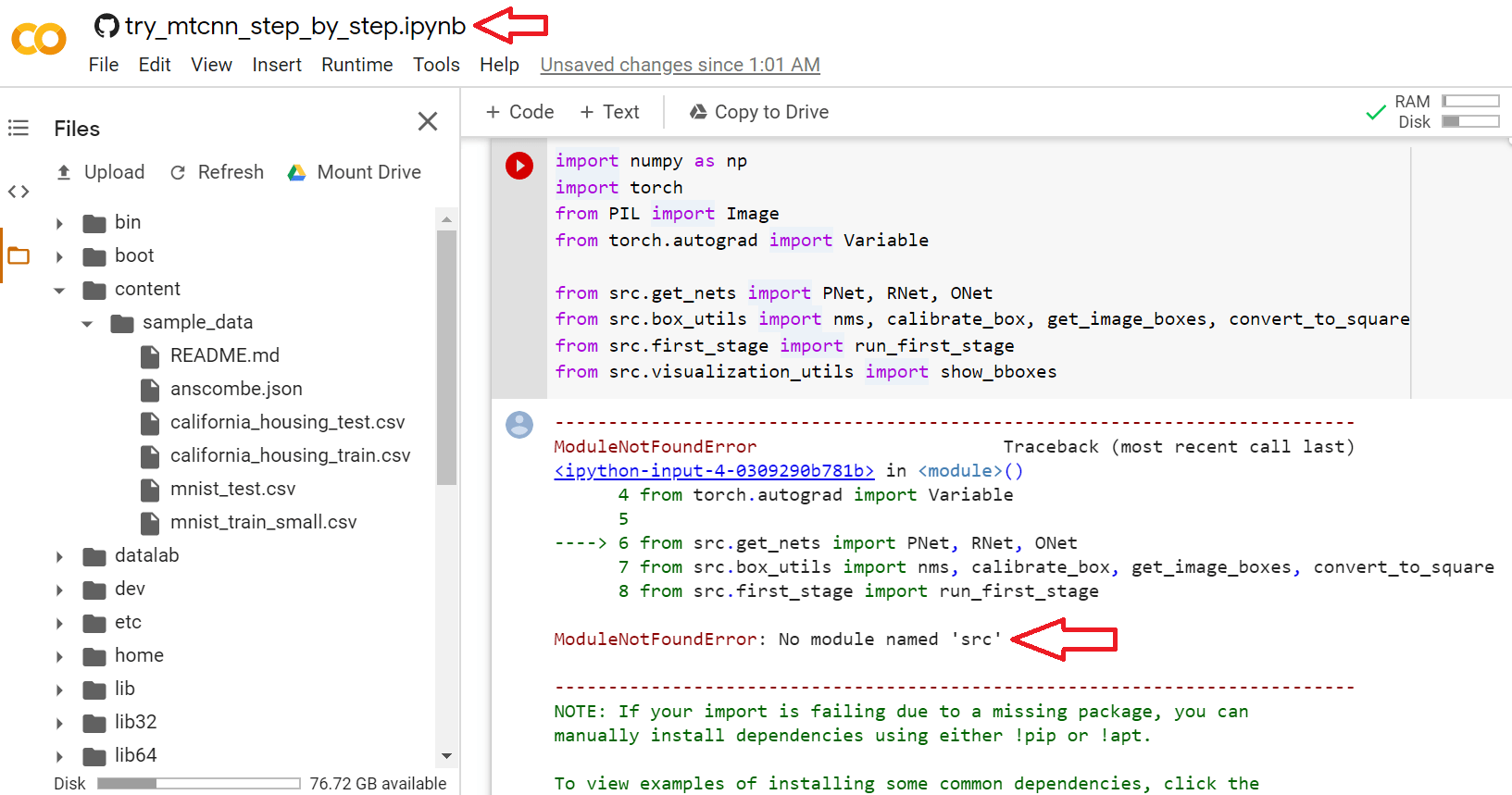Expand the home folder
Image resolution: width=1512 pixels, height=795 pixels.
pyautogui.click(x=59, y=656)
